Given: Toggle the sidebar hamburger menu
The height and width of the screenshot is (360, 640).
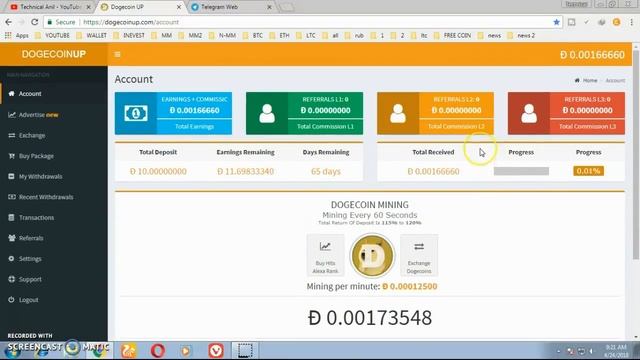Looking at the screenshot, I should 118,54.
